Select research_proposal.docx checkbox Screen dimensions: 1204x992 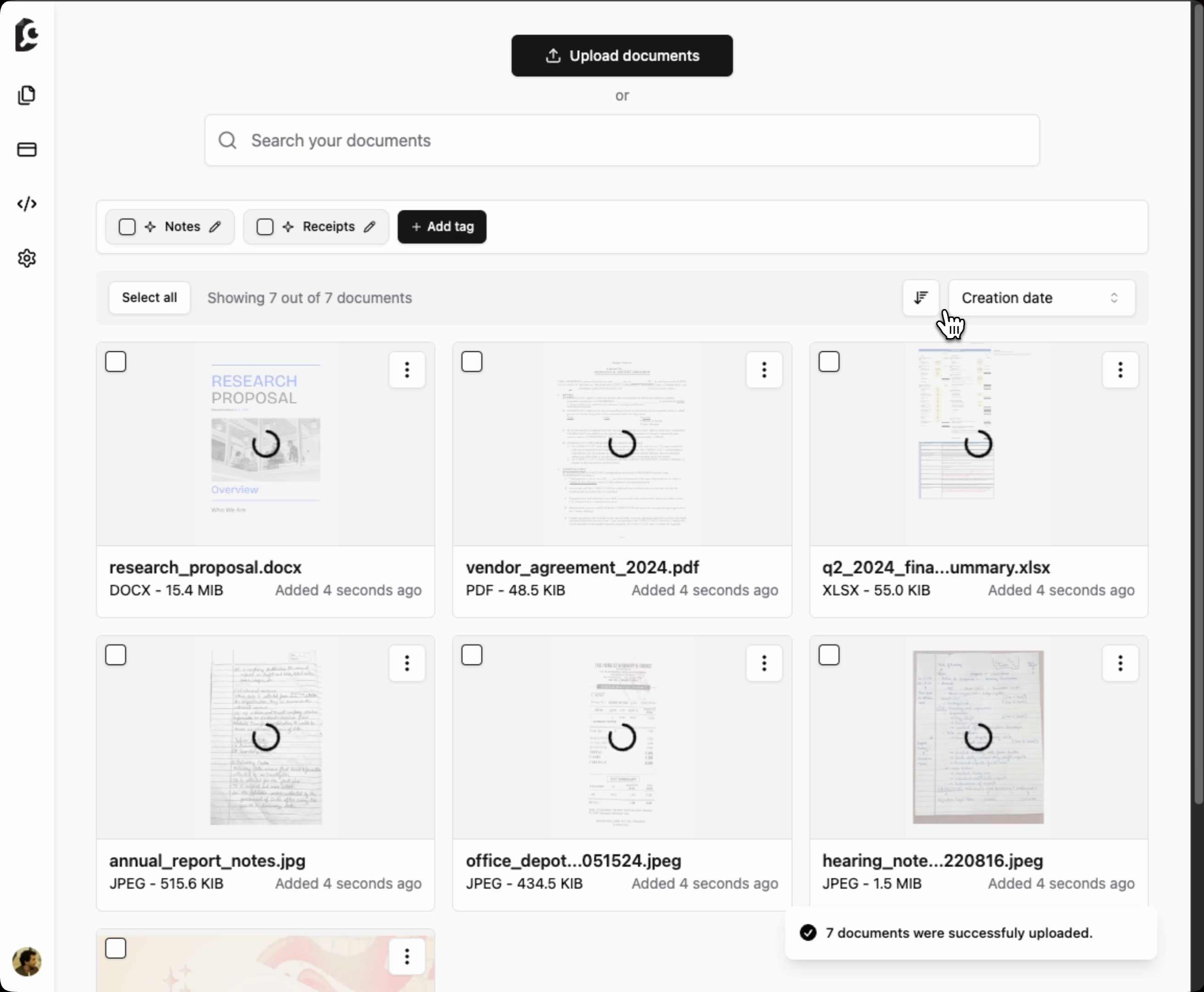(x=115, y=362)
